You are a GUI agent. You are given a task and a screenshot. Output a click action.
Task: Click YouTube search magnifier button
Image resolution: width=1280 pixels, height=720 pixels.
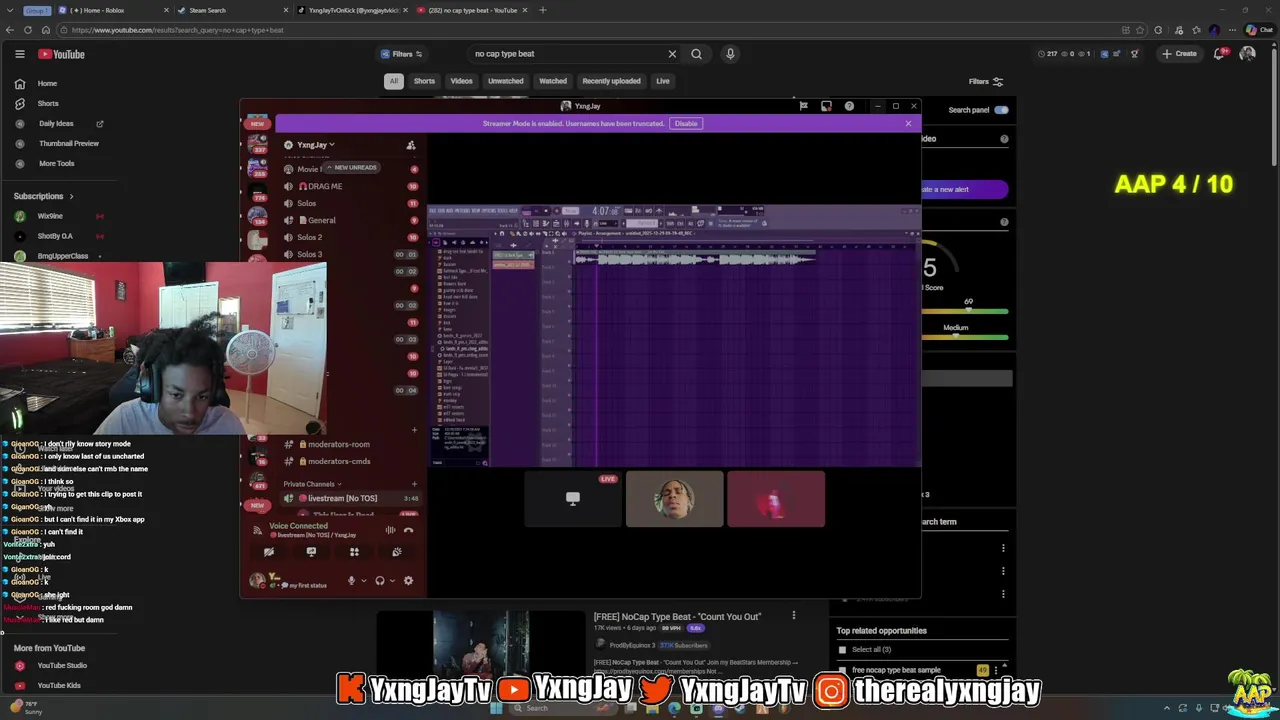tap(696, 54)
